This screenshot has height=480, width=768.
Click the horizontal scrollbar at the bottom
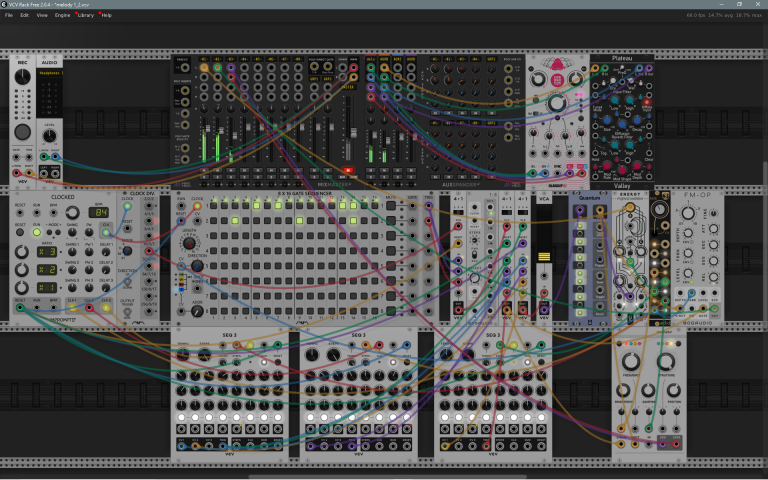coord(387,476)
